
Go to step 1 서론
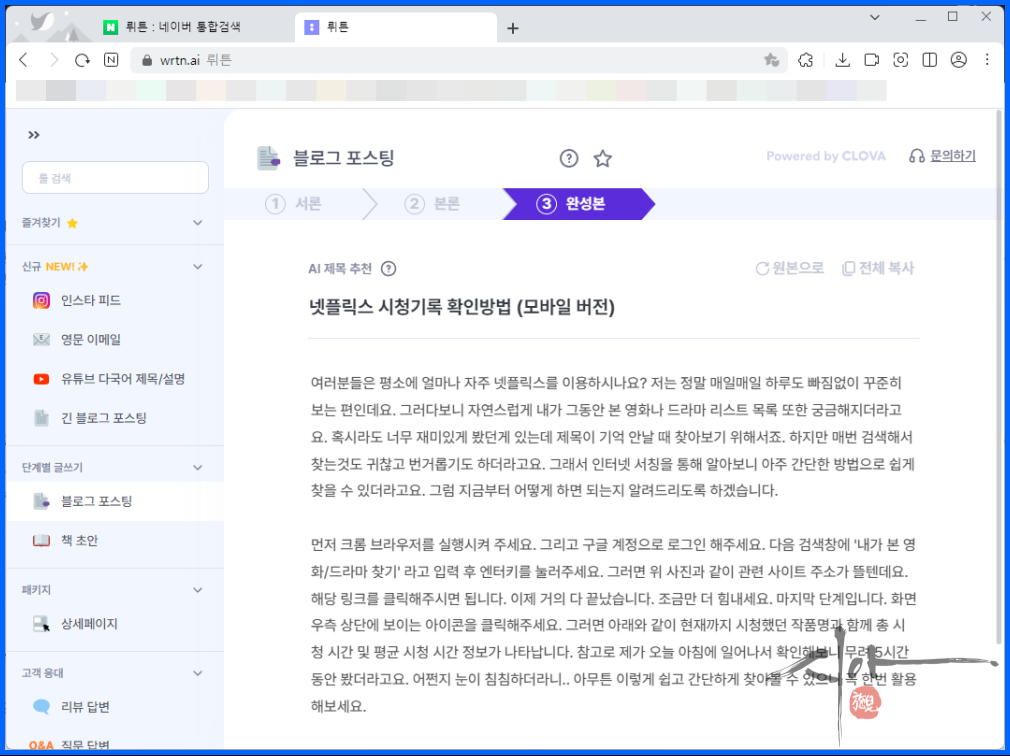[x=294, y=204]
